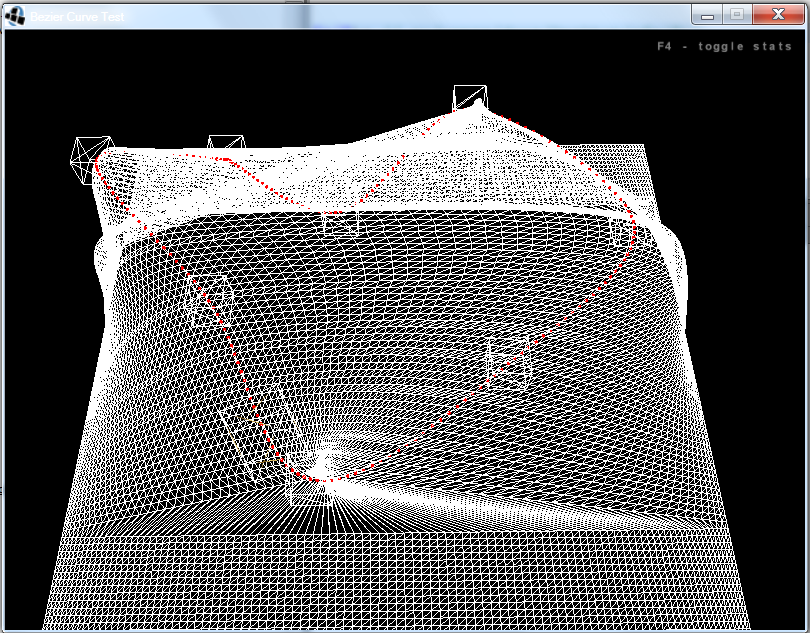Minimize the Bezier Curve Test window
The width and height of the screenshot is (810, 633).
click(x=707, y=16)
